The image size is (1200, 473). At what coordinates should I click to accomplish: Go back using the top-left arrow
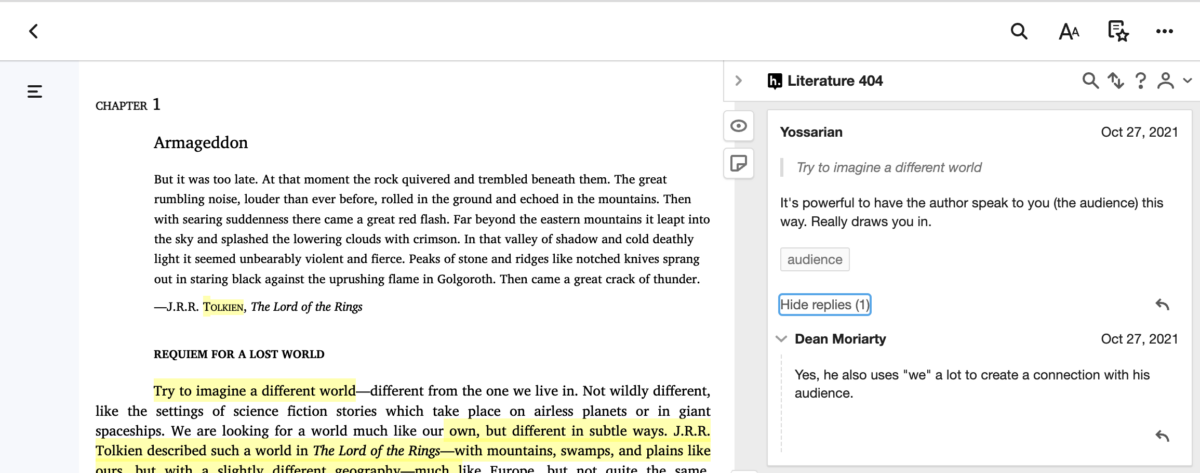(33, 31)
